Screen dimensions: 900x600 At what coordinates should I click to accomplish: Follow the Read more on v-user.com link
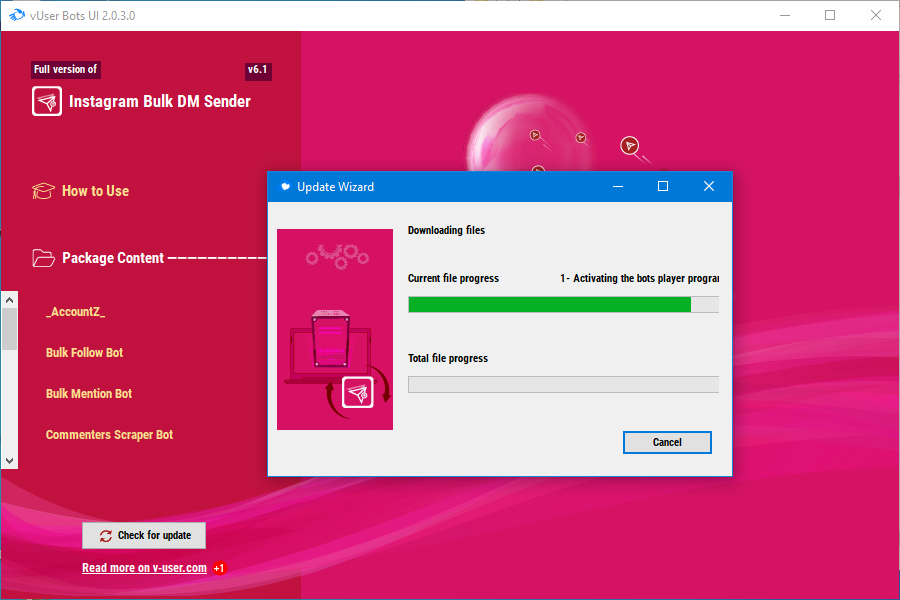tap(144, 568)
